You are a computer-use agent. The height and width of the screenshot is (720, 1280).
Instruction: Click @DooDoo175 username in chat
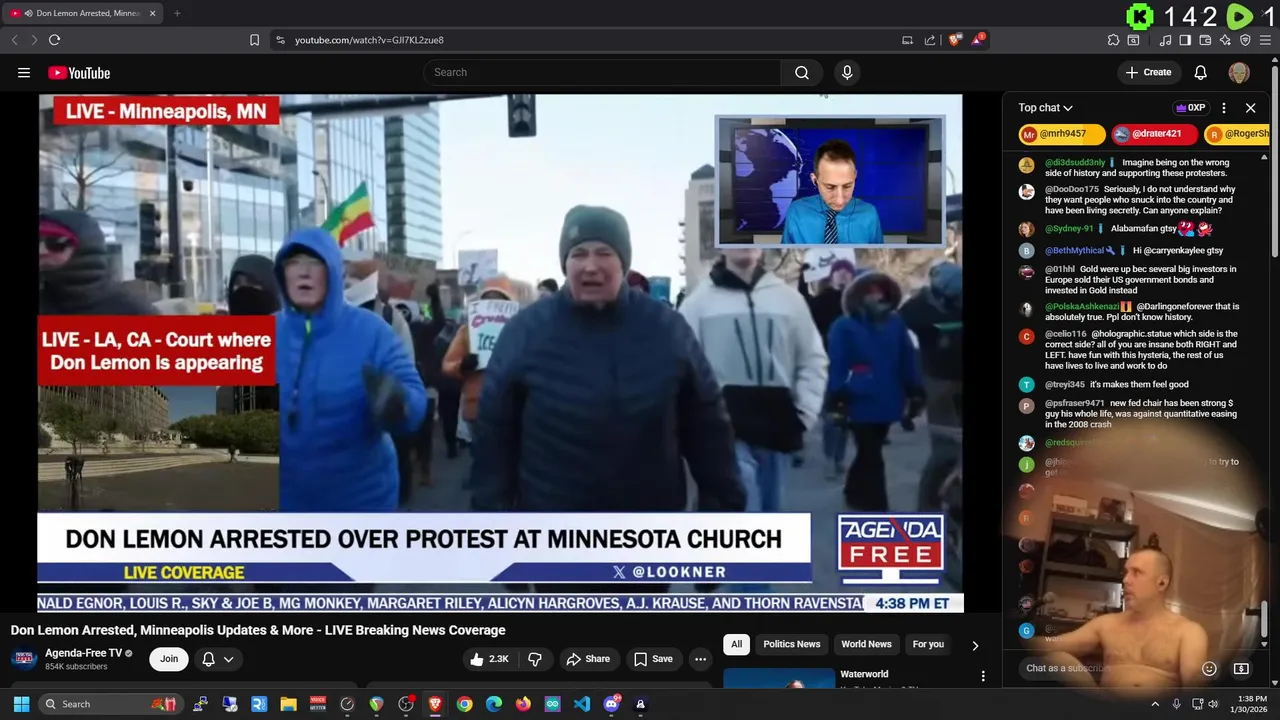click(x=1072, y=189)
